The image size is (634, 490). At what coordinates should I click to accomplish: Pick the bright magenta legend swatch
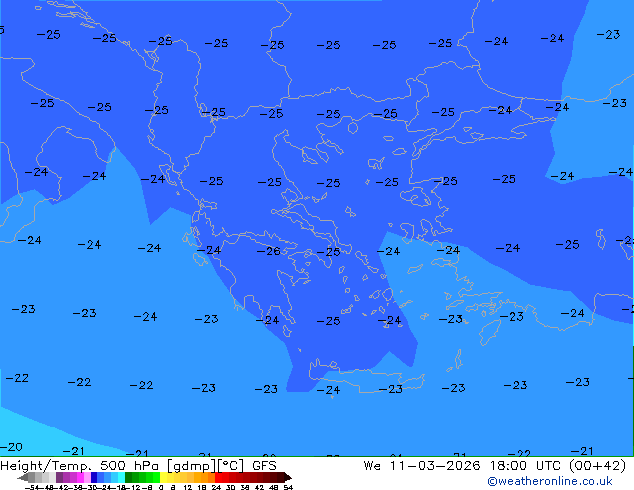(x=80, y=477)
